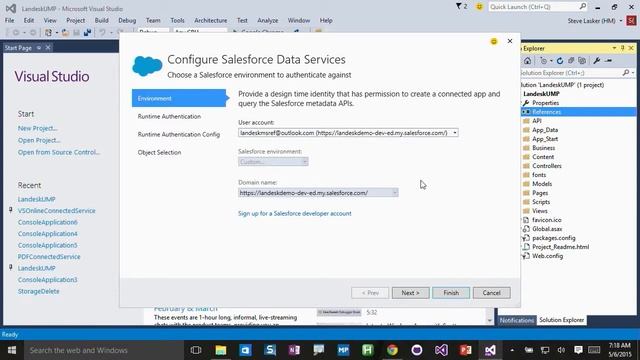
Task: Close the Configure Salesforce dialog
Action: [x=510, y=41]
